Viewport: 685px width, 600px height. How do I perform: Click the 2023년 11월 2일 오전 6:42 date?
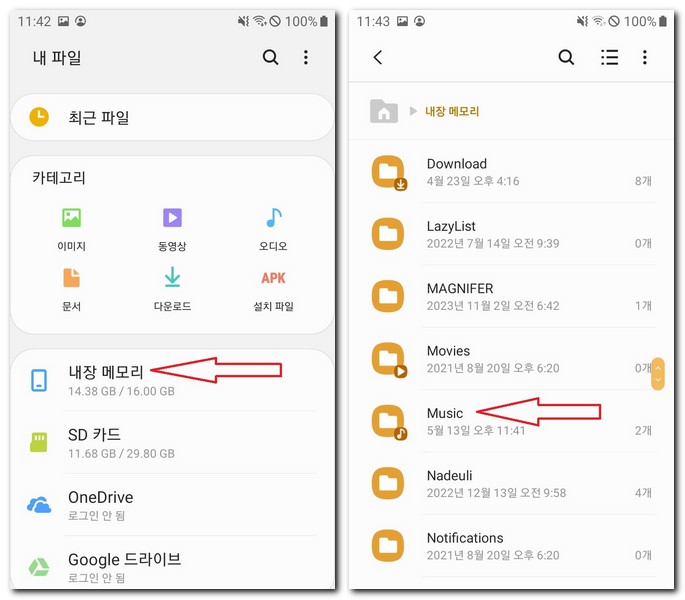pyautogui.click(x=493, y=305)
